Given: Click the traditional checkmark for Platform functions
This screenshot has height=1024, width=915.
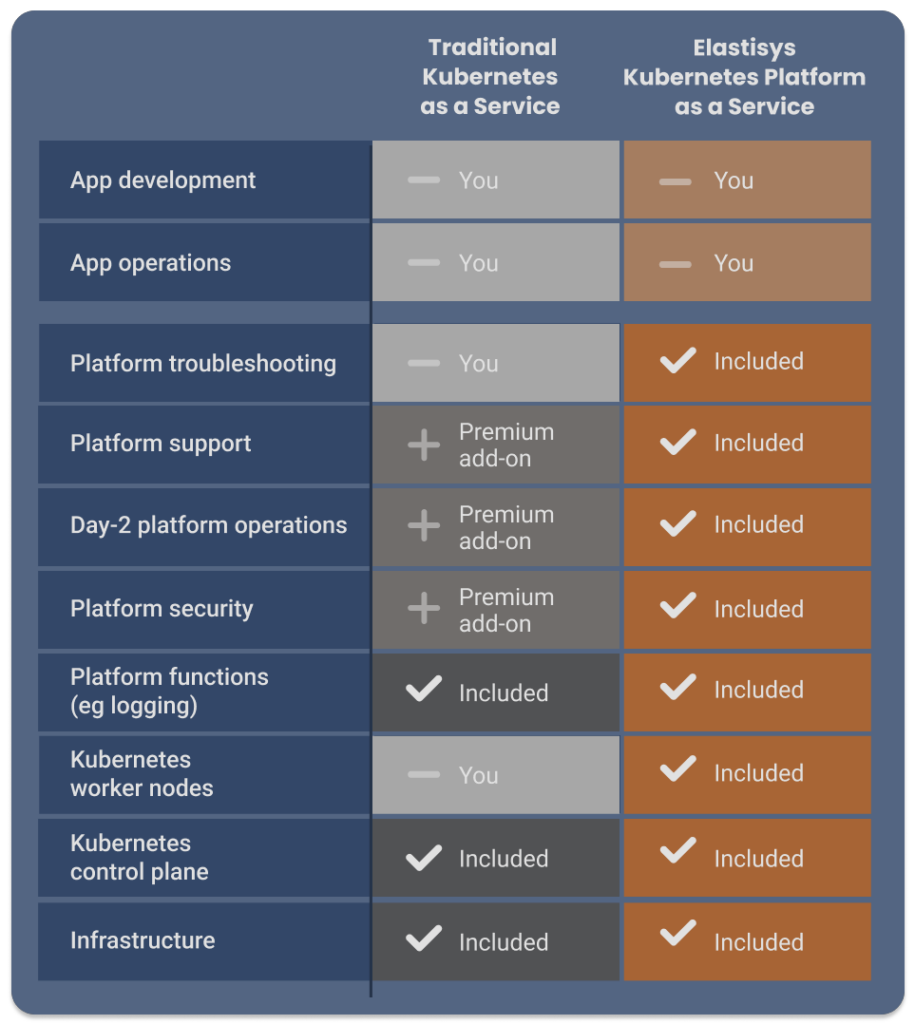Looking at the screenshot, I should click(x=424, y=689).
